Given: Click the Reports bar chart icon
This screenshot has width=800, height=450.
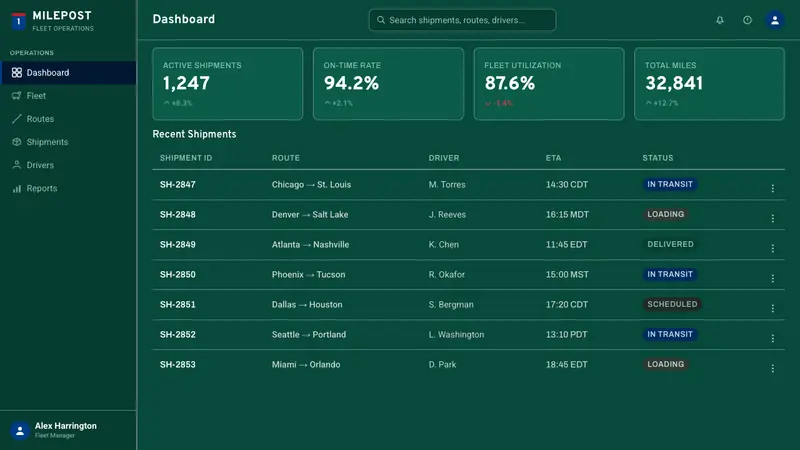Looking at the screenshot, I should (x=17, y=188).
